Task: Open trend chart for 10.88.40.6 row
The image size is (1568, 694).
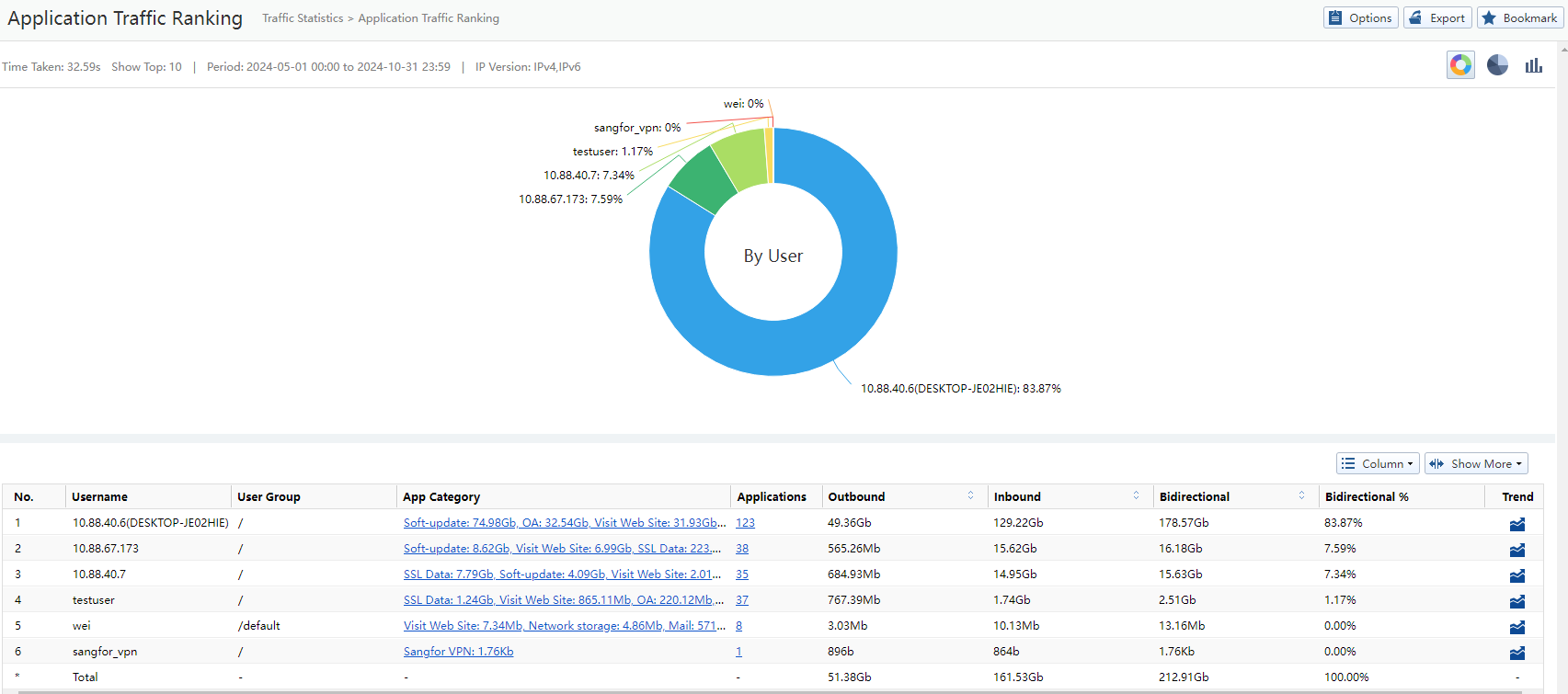Action: tap(1516, 524)
